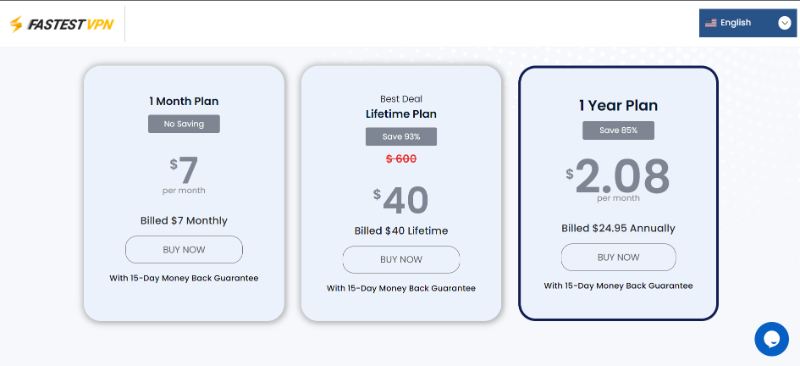Click the $2.08 per month price
The image size is (800, 366).
618,179
